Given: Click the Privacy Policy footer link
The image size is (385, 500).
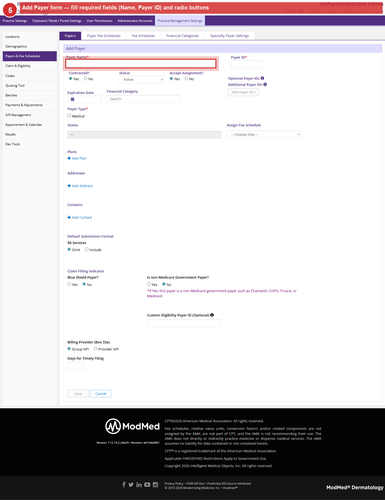Looking at the screenshot, I should 174,483.
